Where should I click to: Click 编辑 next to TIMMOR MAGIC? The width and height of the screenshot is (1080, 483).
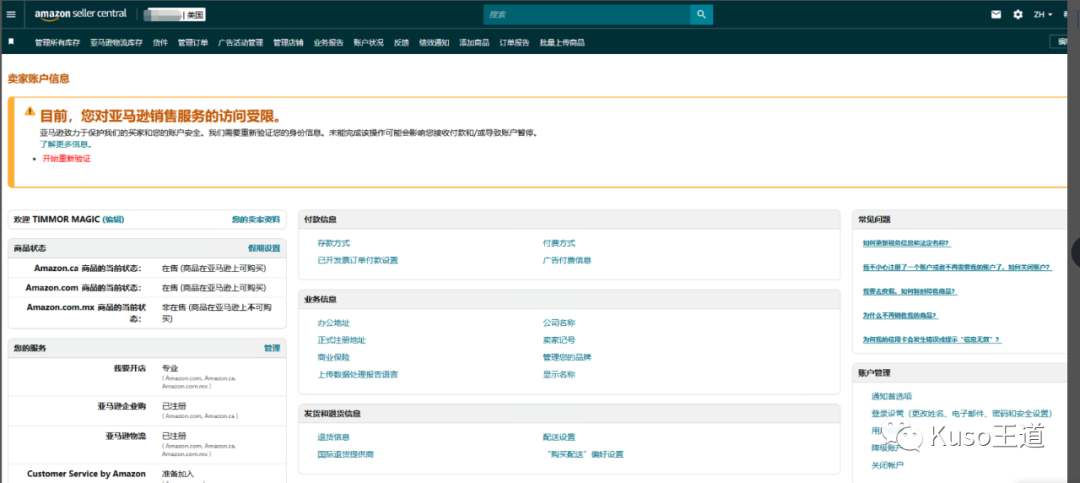pos(114,220)
